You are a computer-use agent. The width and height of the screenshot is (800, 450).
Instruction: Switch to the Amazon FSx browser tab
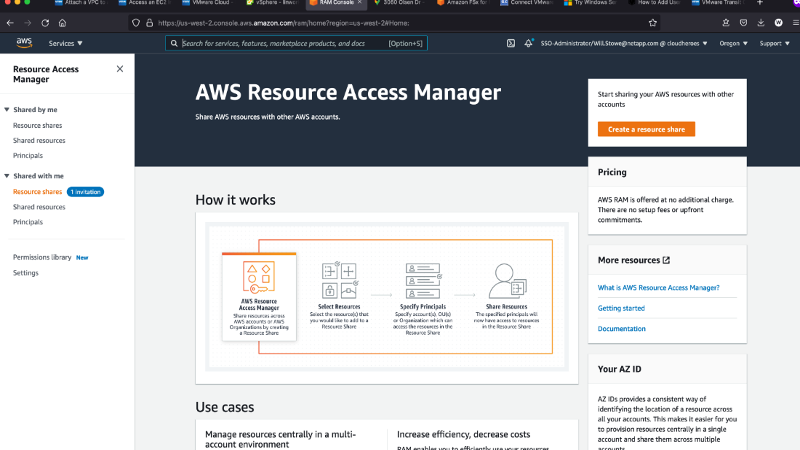(x=464, y=3)
